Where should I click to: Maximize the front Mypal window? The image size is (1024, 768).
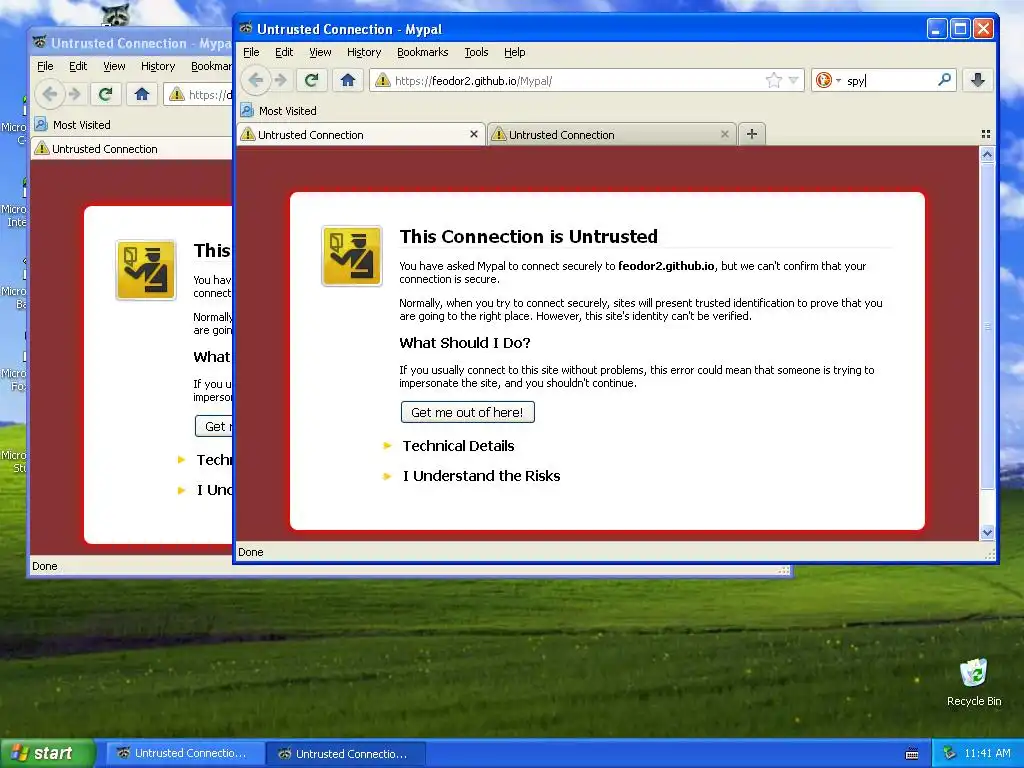click(960, 29)
